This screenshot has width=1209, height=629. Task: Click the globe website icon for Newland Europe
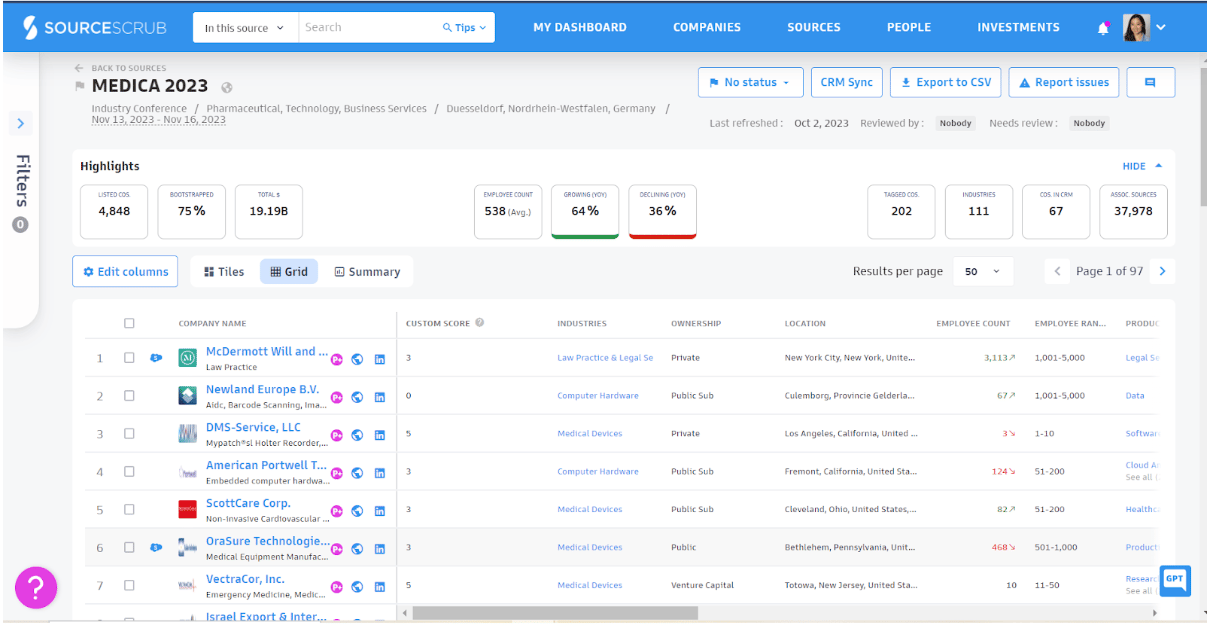[x=358, y=396]
